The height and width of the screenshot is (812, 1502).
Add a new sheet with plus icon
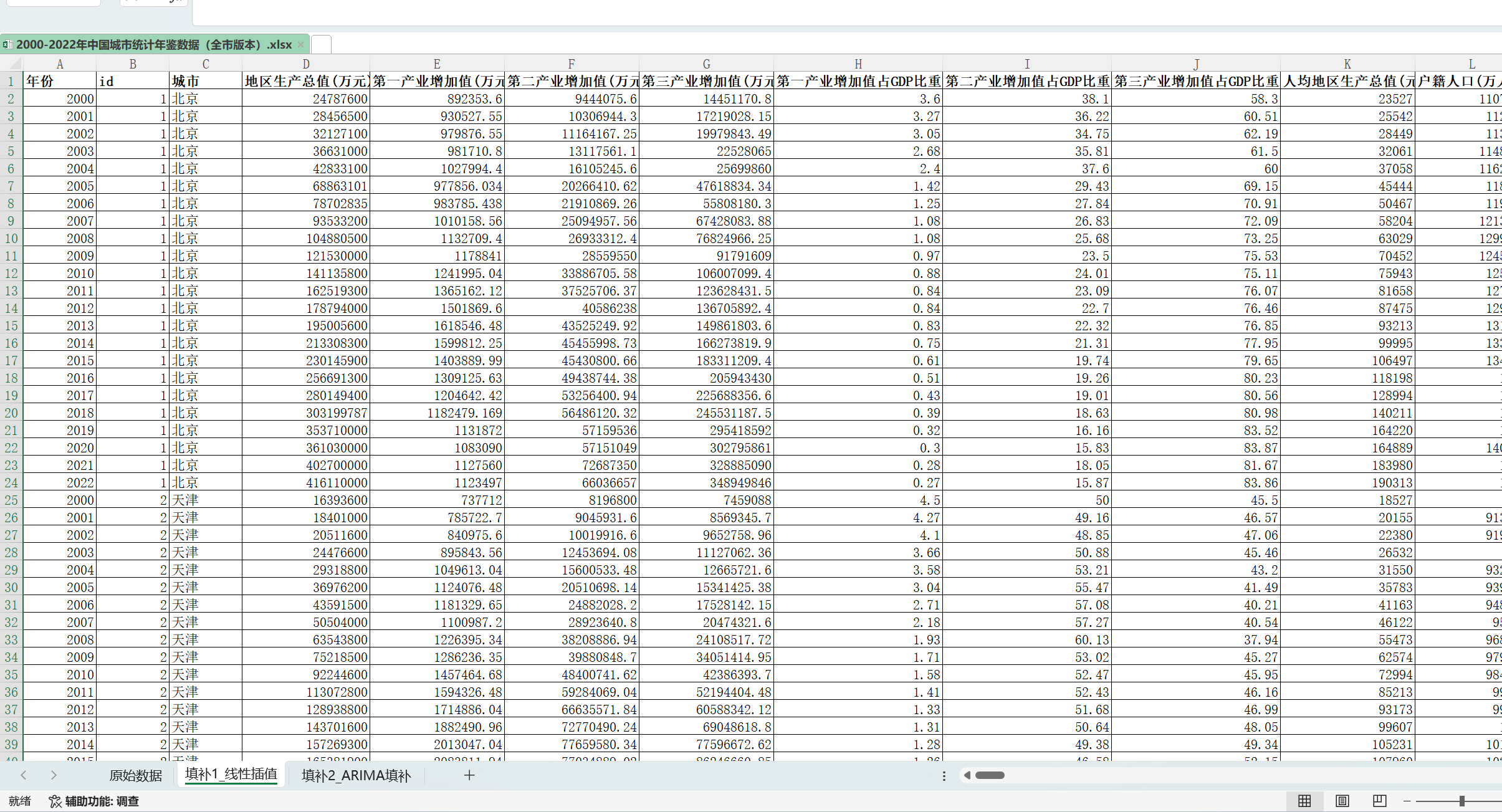tap(469, 775)
